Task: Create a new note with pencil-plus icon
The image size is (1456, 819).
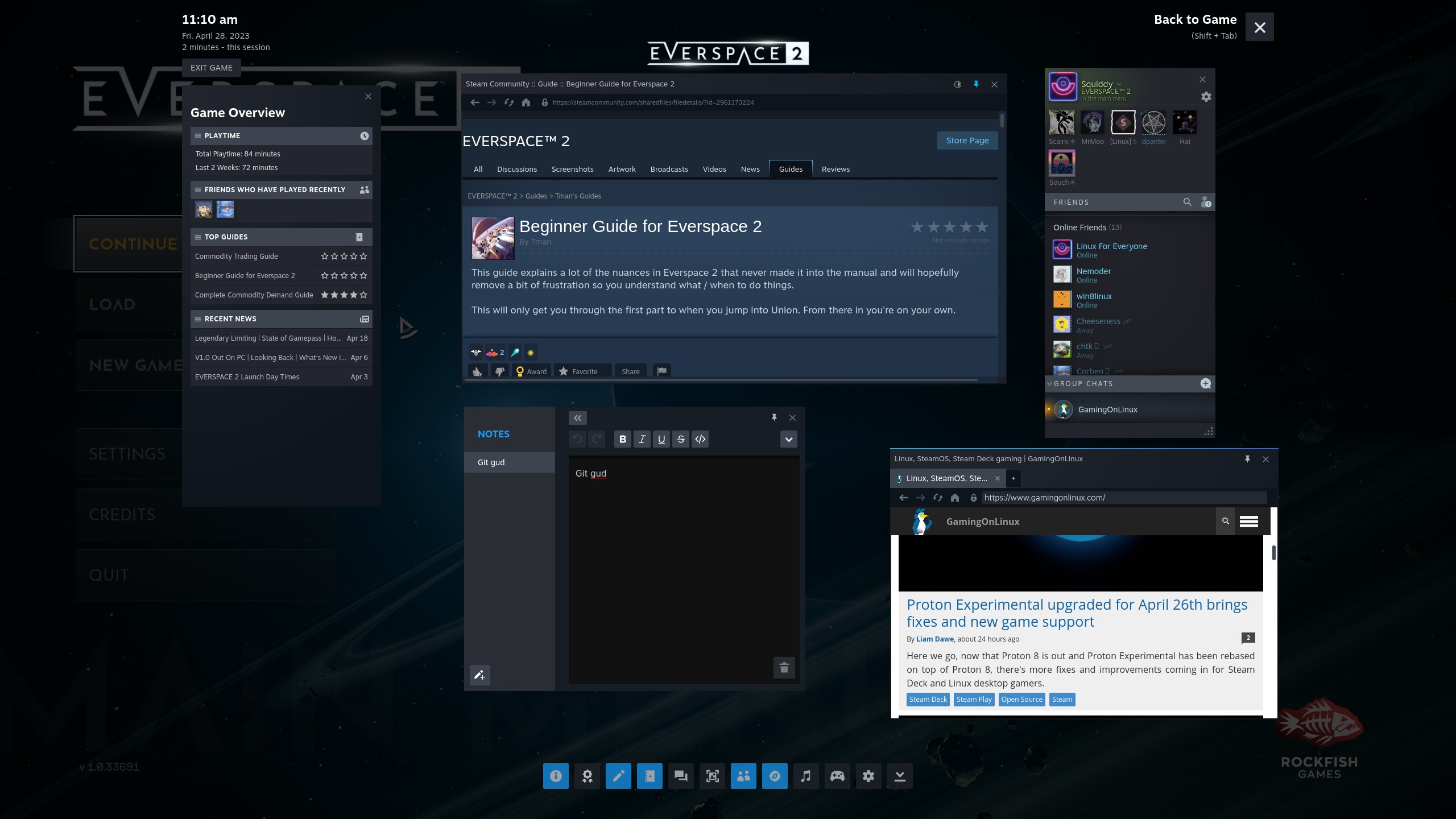Action: pyautogui.click(x=479, y=675)
